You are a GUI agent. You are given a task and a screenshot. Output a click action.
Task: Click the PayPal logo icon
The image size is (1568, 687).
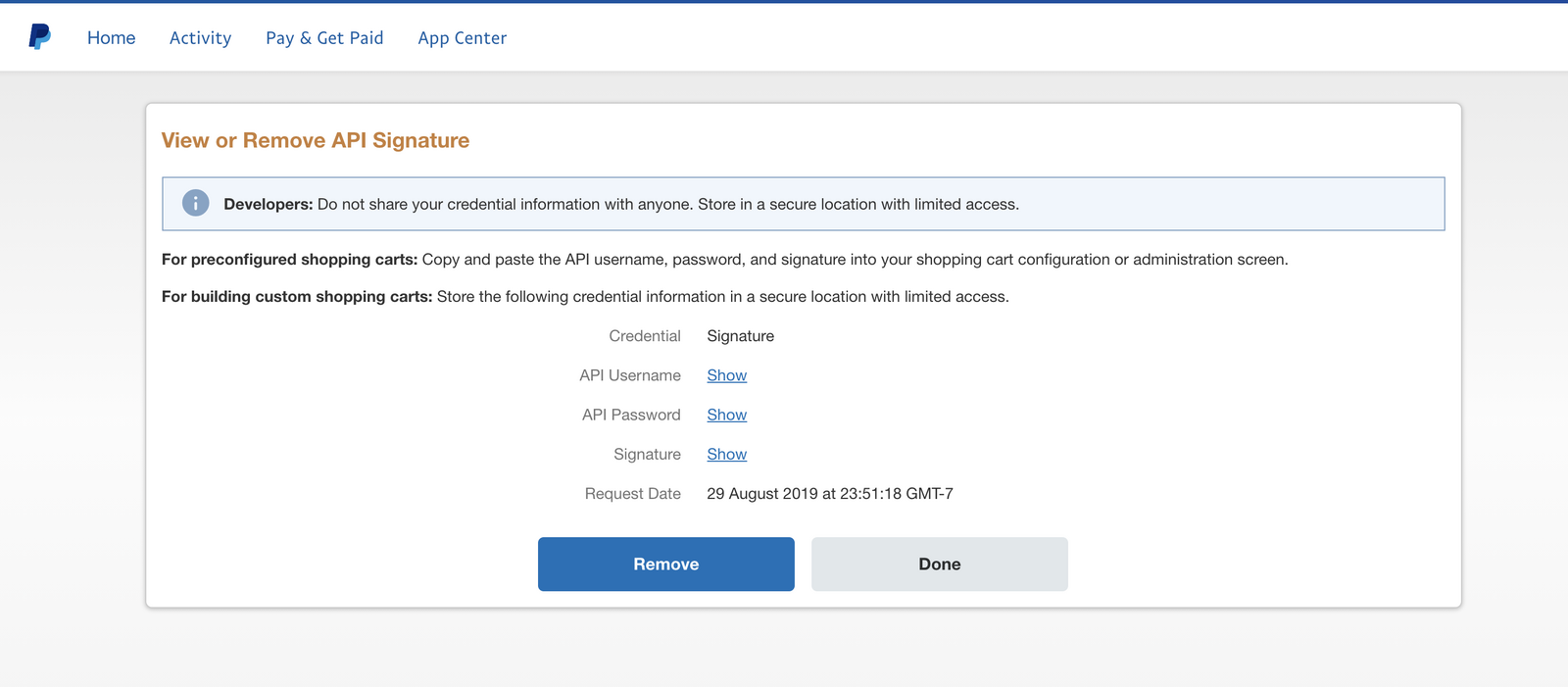39,37
